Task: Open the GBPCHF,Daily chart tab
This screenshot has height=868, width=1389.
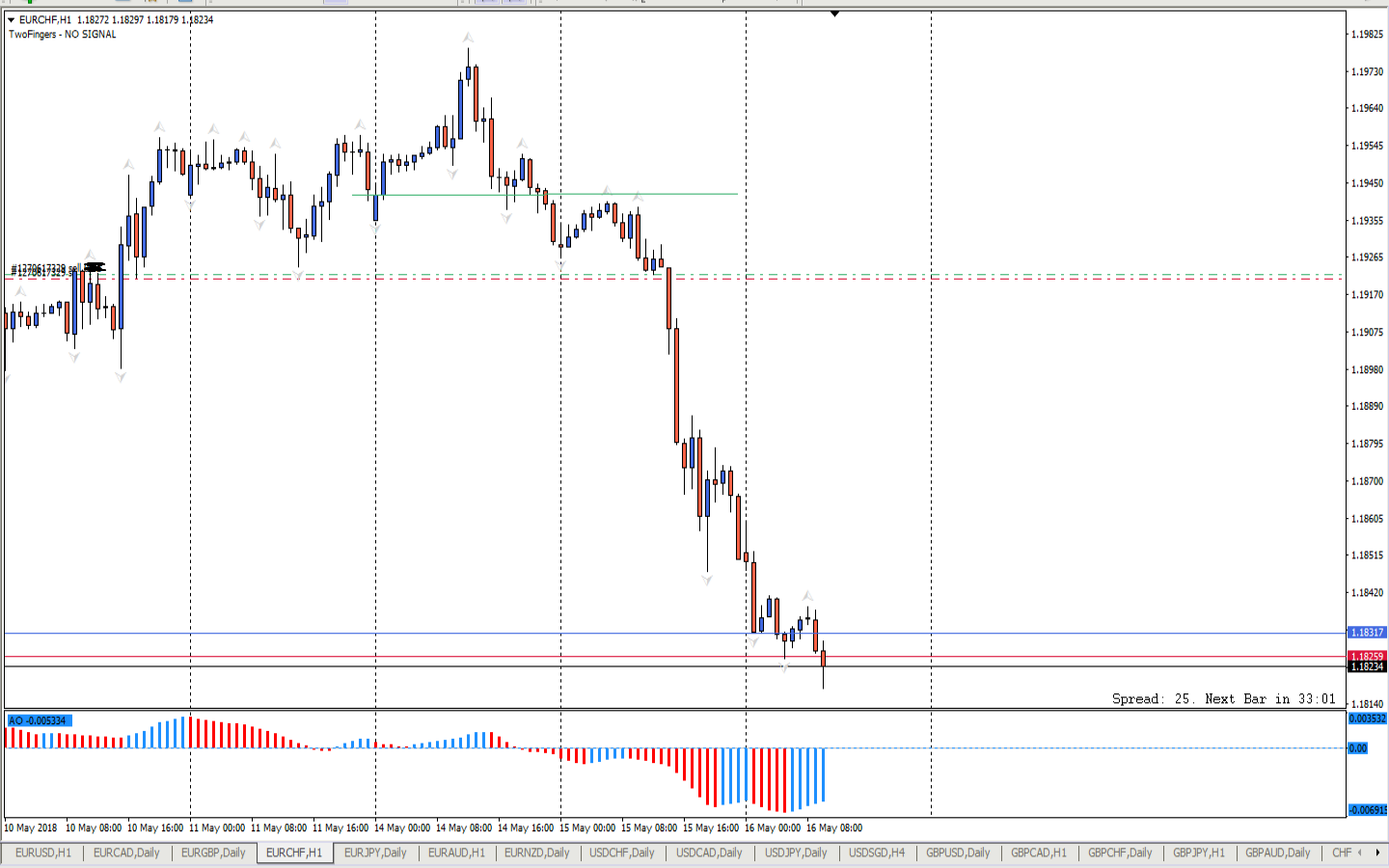Action: 1120,853
